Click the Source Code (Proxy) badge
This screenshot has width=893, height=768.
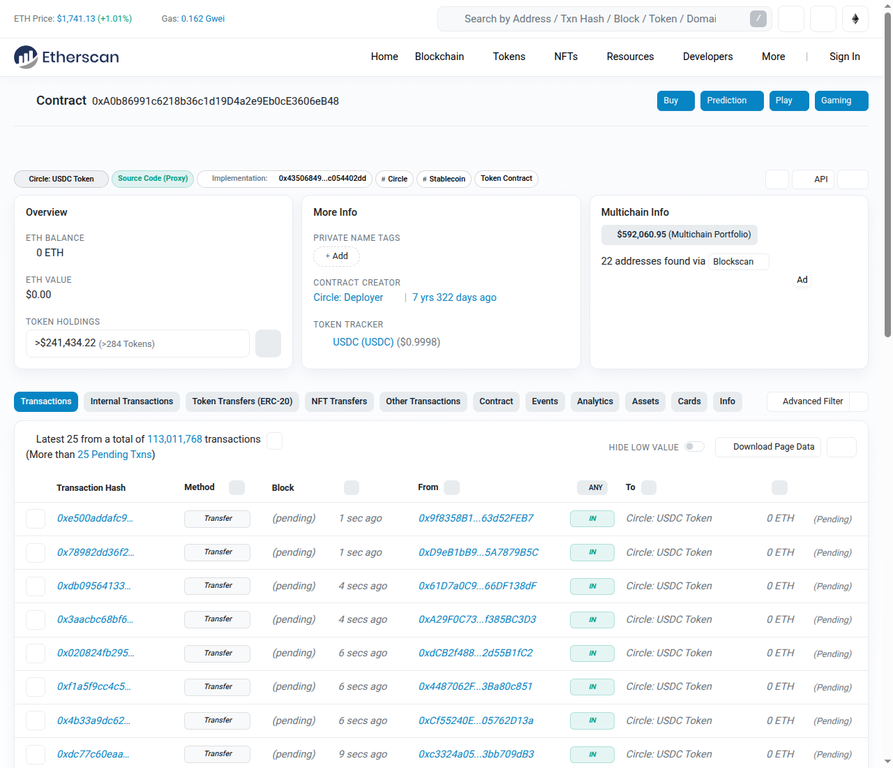coord(153,179)
